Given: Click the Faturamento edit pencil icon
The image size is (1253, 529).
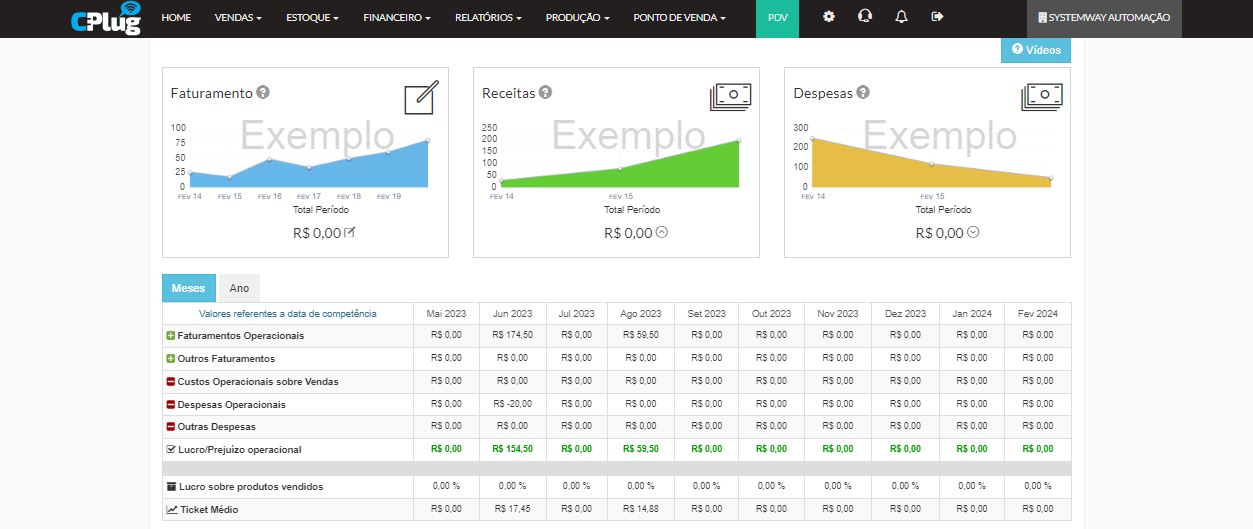Looking at the screenshot, I should click(420, 98).
